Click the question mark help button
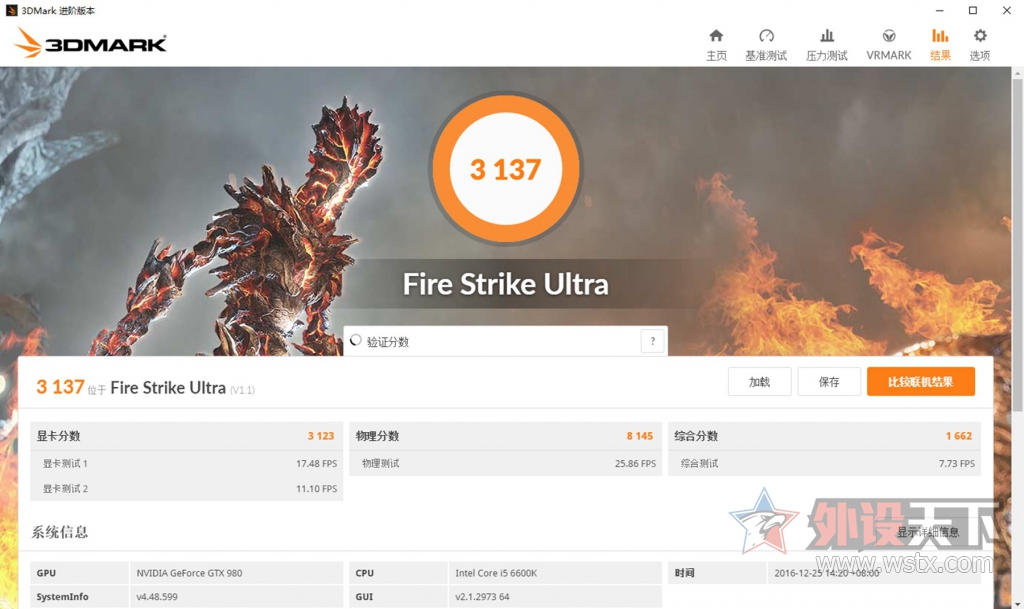 click(x=652, y=341)
